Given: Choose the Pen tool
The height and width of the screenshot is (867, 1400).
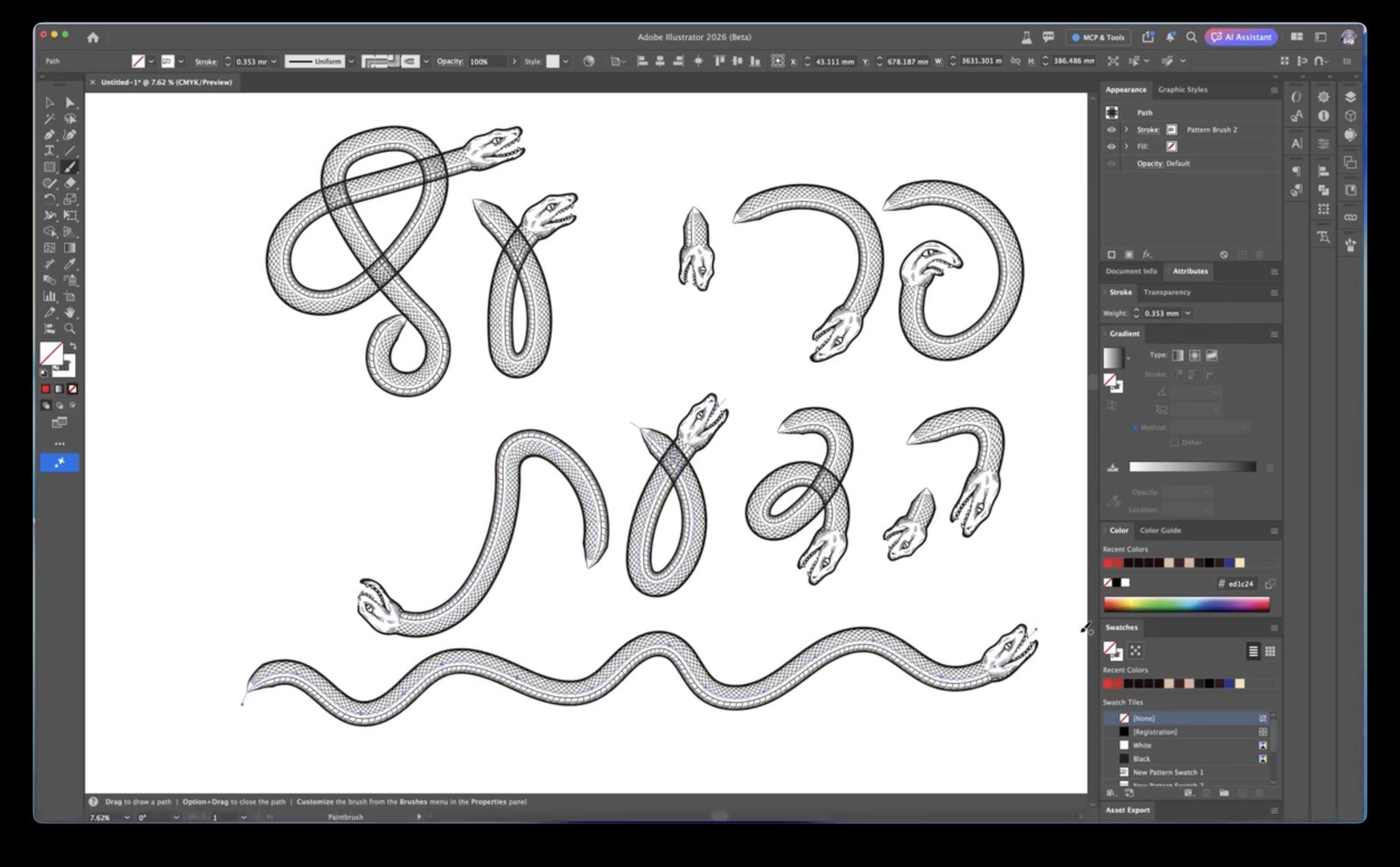Looking at the screenshot, I should point(50,135).
